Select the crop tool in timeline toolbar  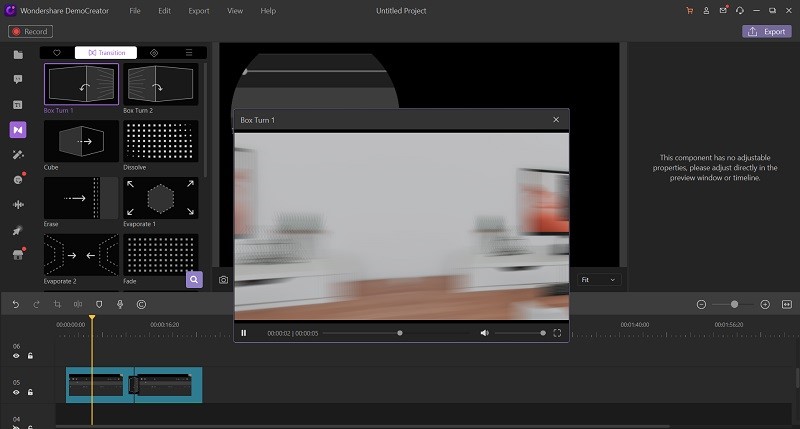point(57,305)
